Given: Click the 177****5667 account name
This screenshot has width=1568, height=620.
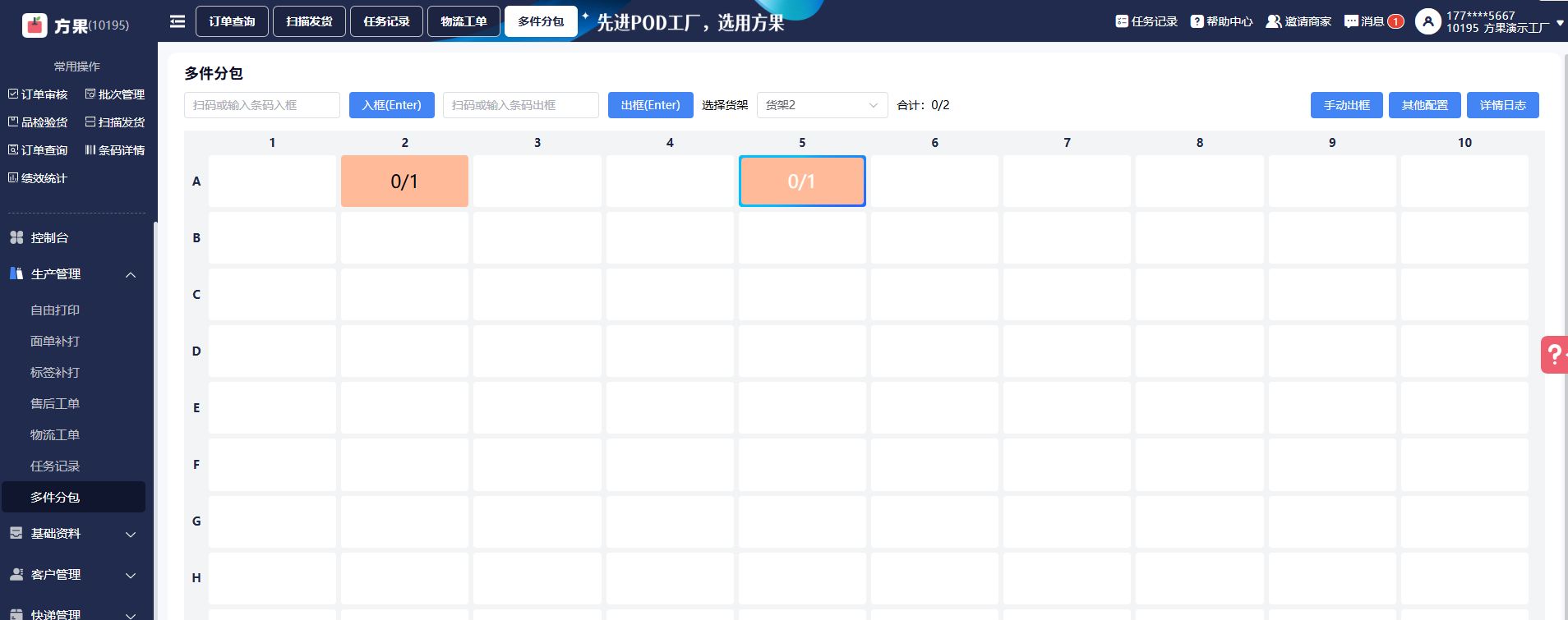Looking at the screenshot, I should [1480, 16].
